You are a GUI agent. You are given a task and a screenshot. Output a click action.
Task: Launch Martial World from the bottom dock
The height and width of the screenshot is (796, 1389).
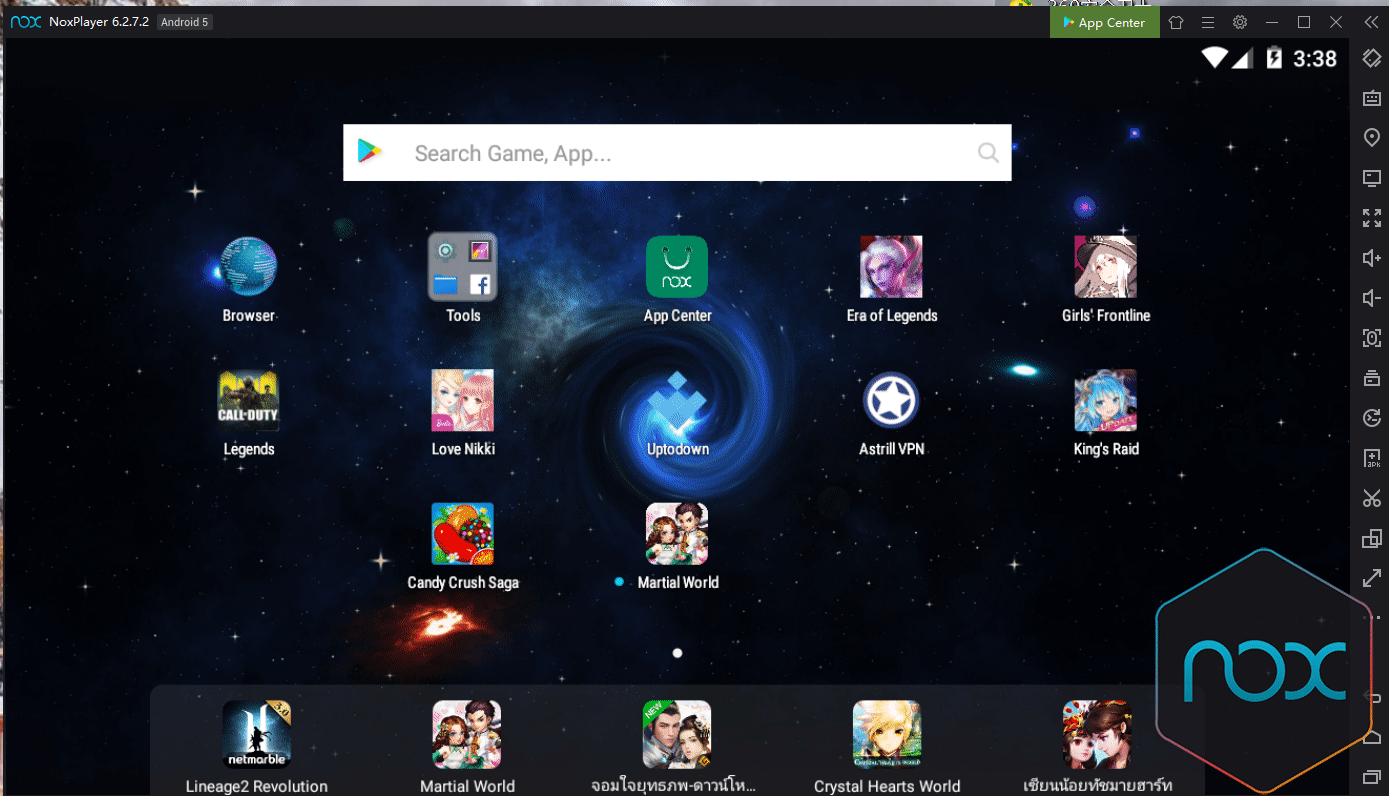[467, 734]
